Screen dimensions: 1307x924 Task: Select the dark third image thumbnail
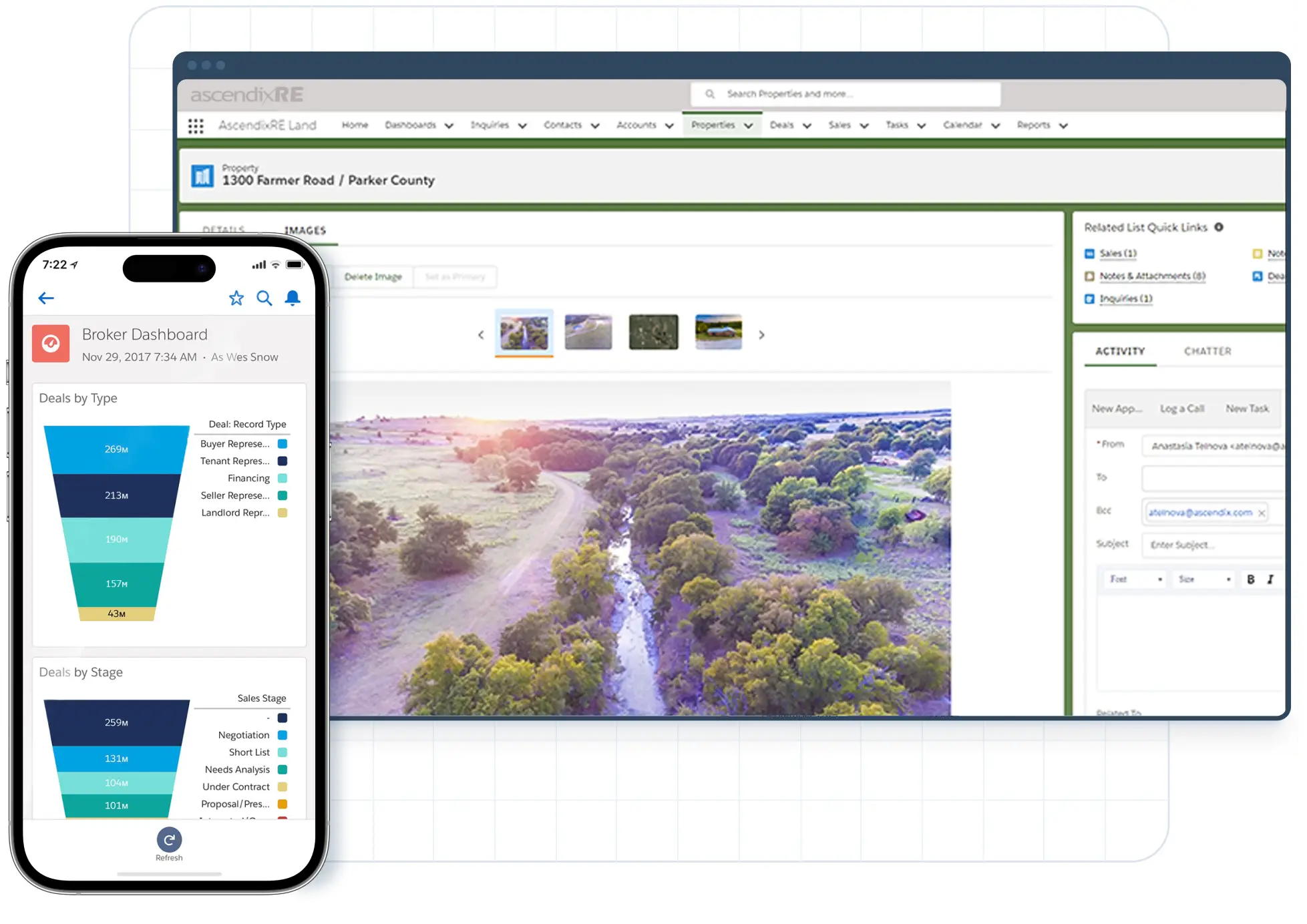point(654,332)
